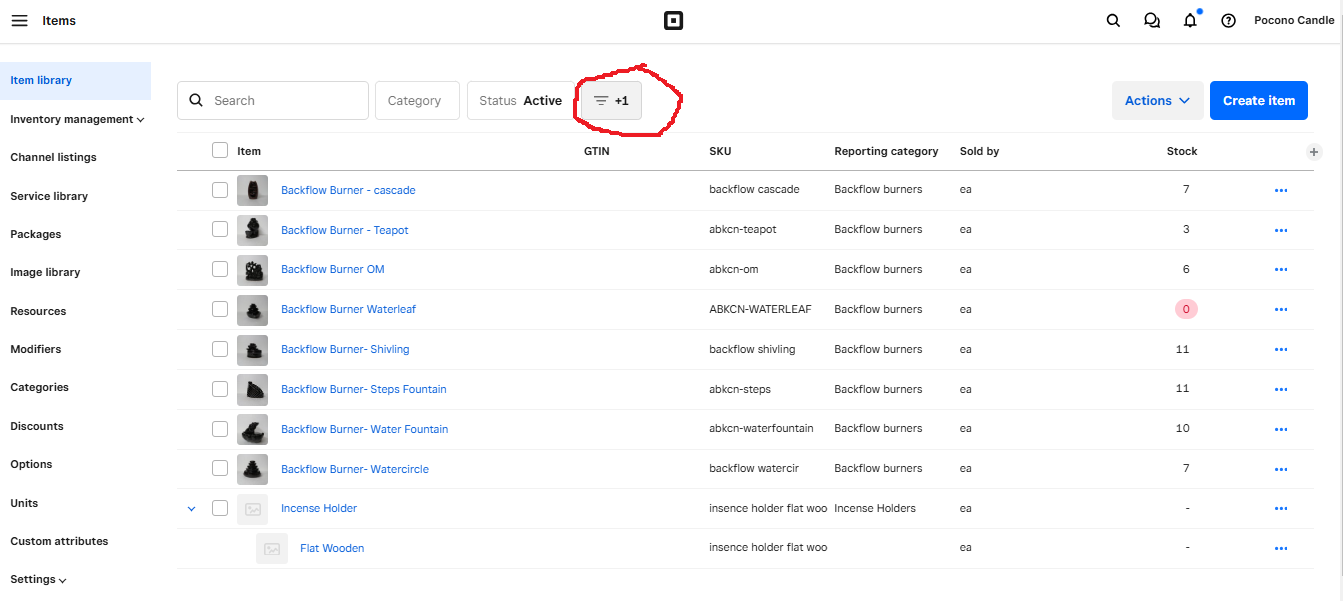Open the Status Active filter

tap(520, 101)
